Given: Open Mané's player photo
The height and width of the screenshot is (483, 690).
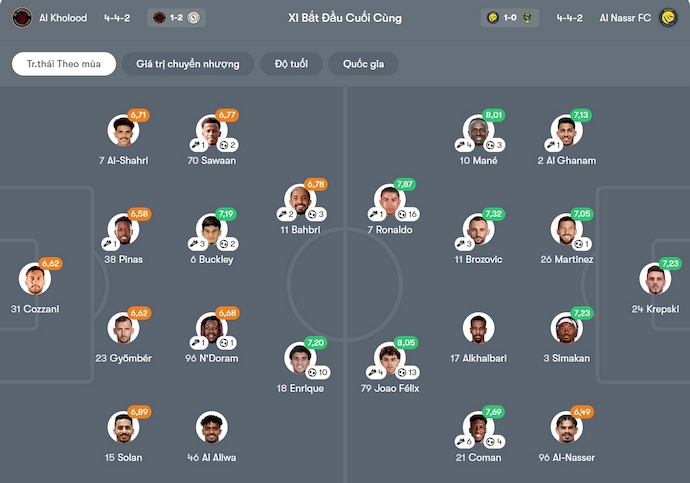Looking at the screenshot, I should click(478, 131).
